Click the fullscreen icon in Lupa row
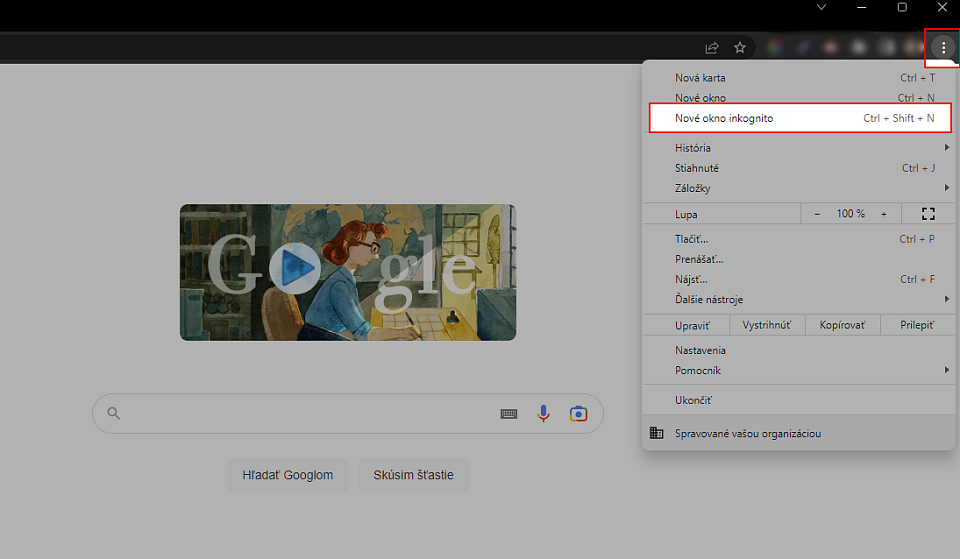The image size is (960, 559). (928, 214)
